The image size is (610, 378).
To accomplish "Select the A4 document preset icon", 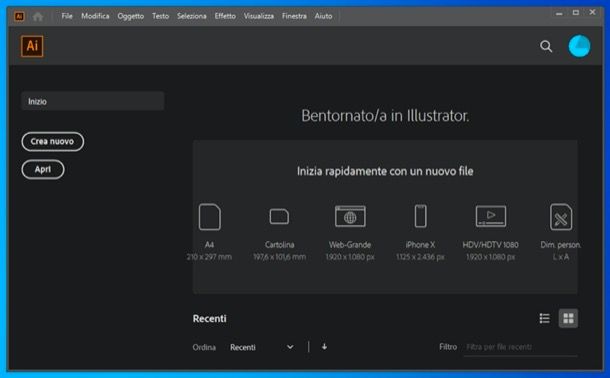I will point(210,217).
